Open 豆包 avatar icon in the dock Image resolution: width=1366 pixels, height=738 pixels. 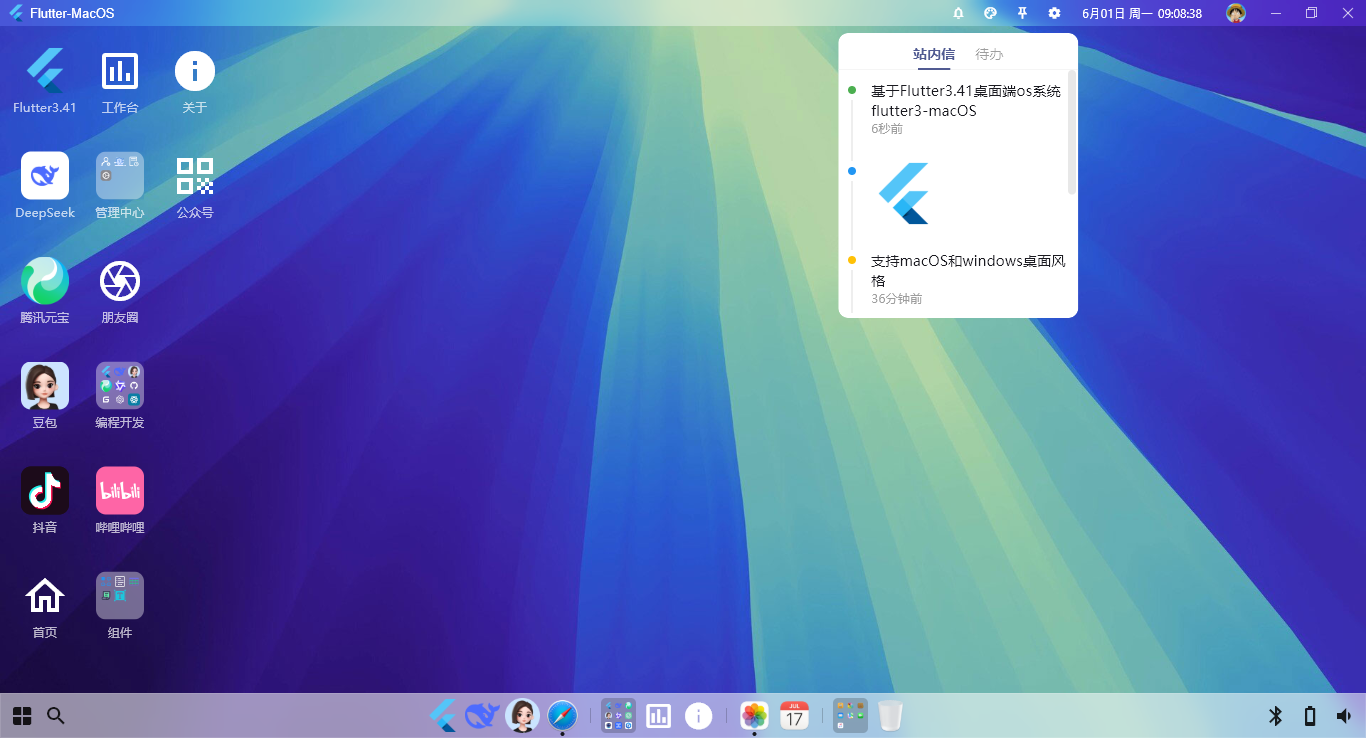522,715
